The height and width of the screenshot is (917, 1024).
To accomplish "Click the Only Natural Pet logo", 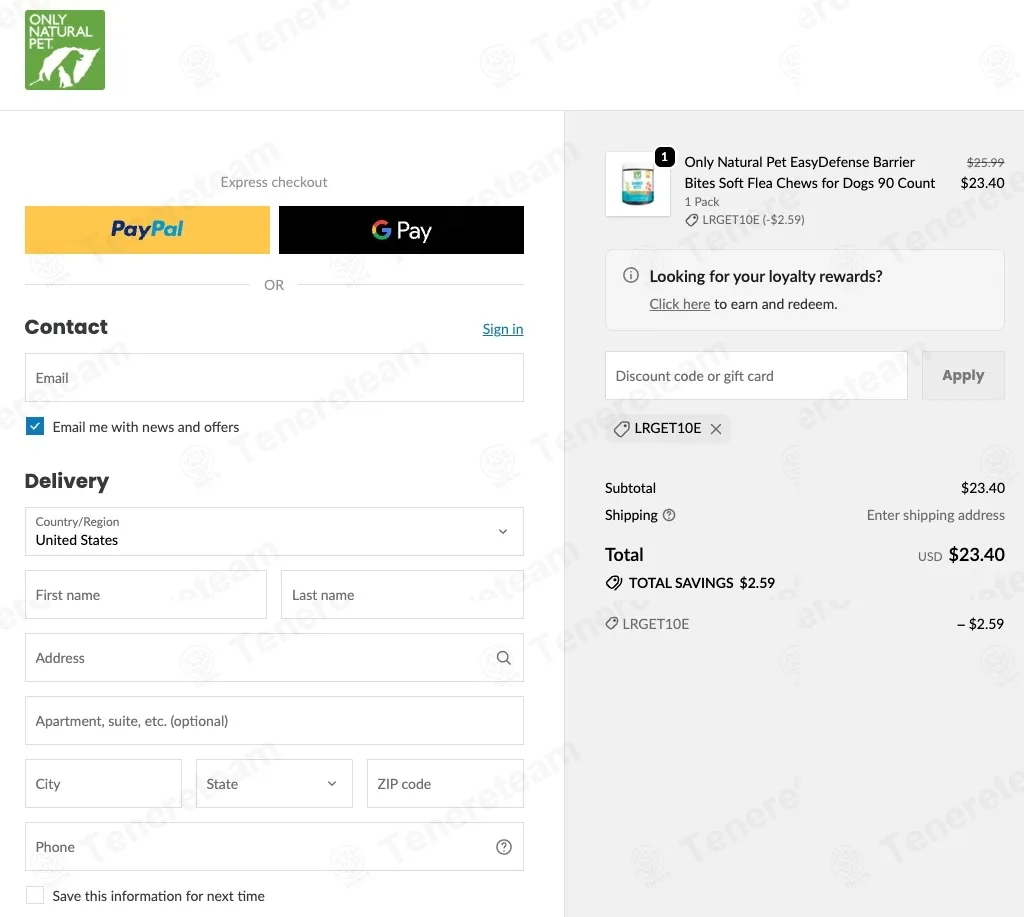I will tap(65, 50).
